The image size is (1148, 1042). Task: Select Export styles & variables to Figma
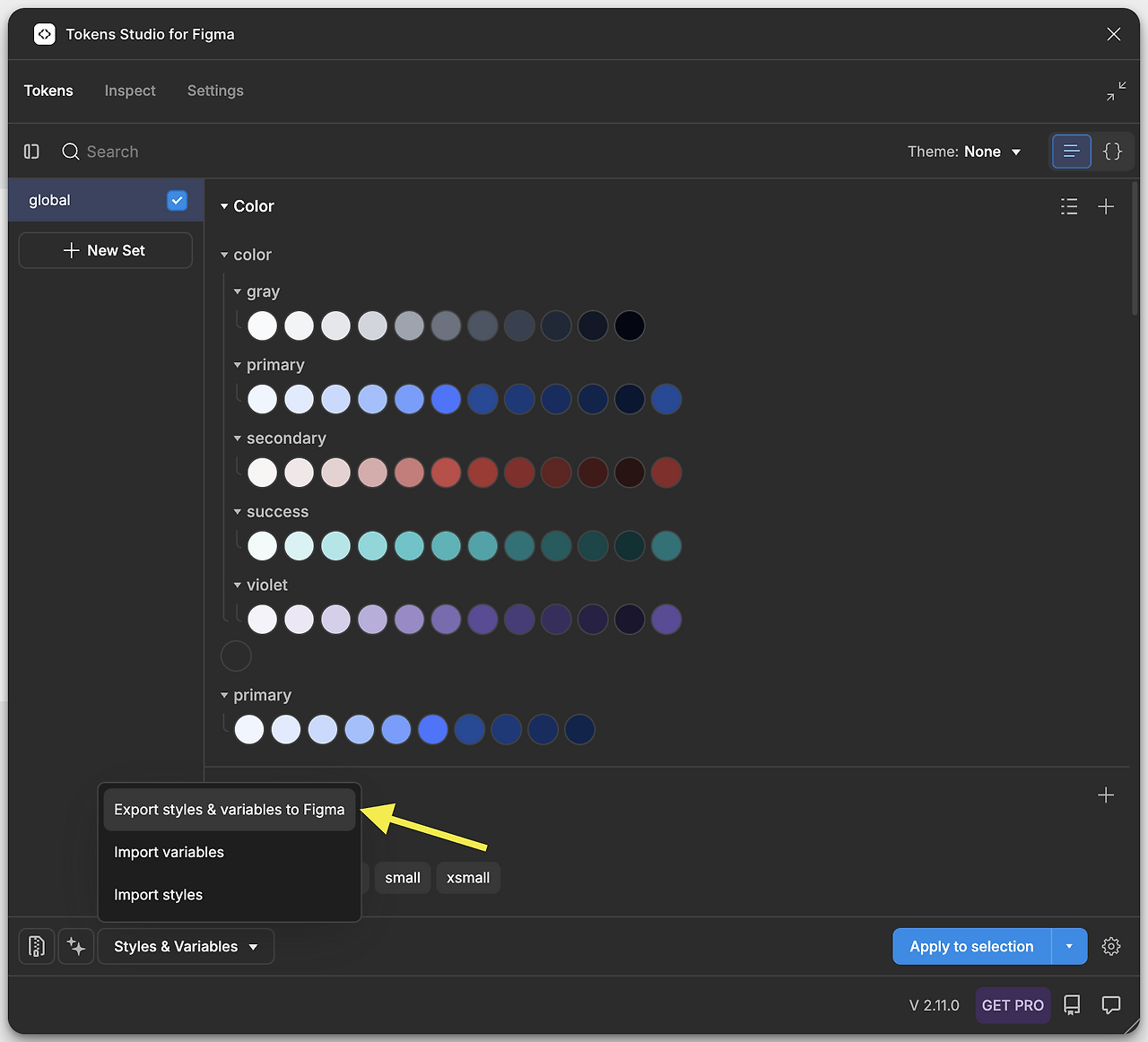coord(230,810)
